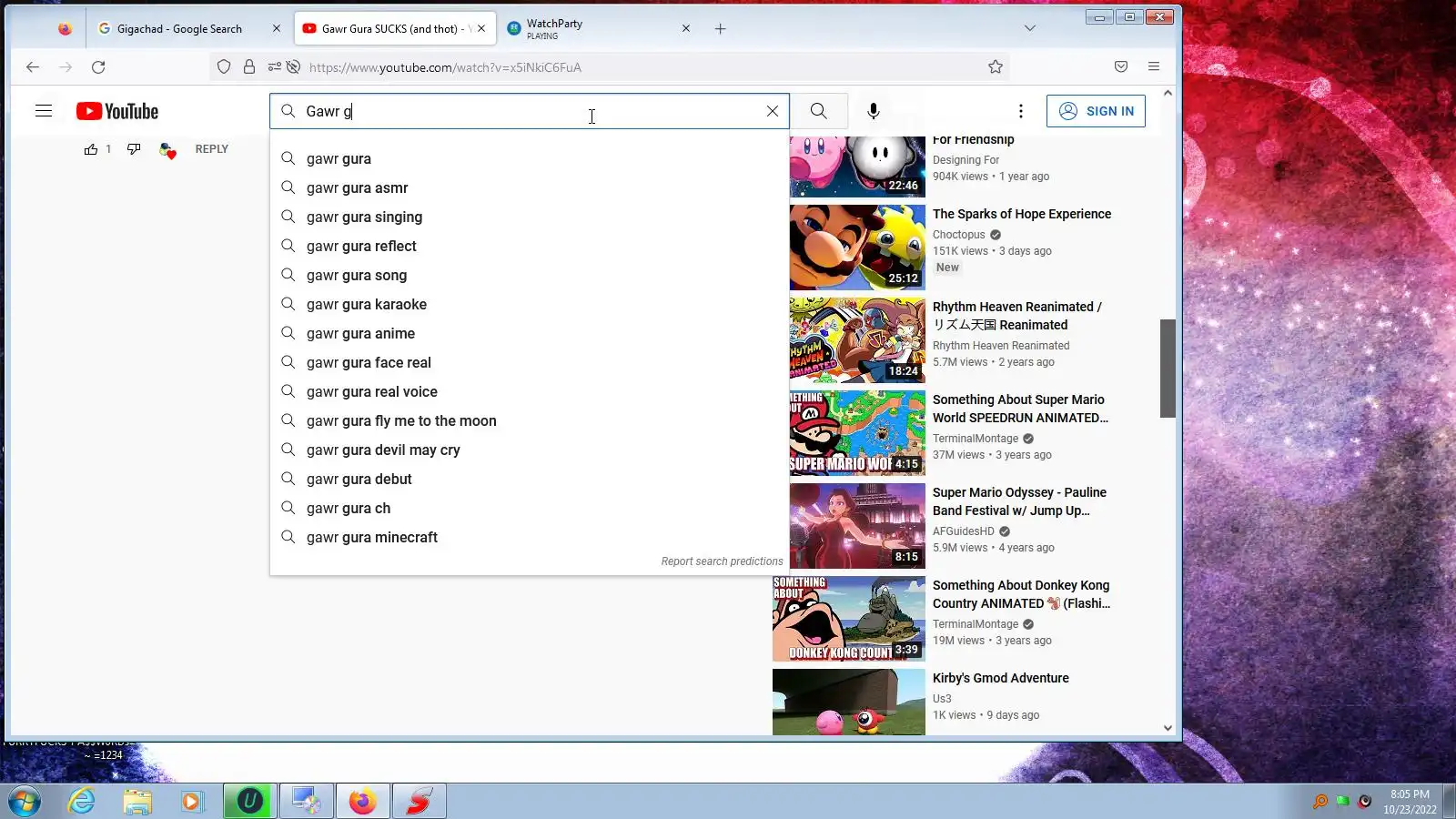Start voice search with the microphone
Image resolution: width=1456 pixels, height=819 pixels.
tap(874, 111)
